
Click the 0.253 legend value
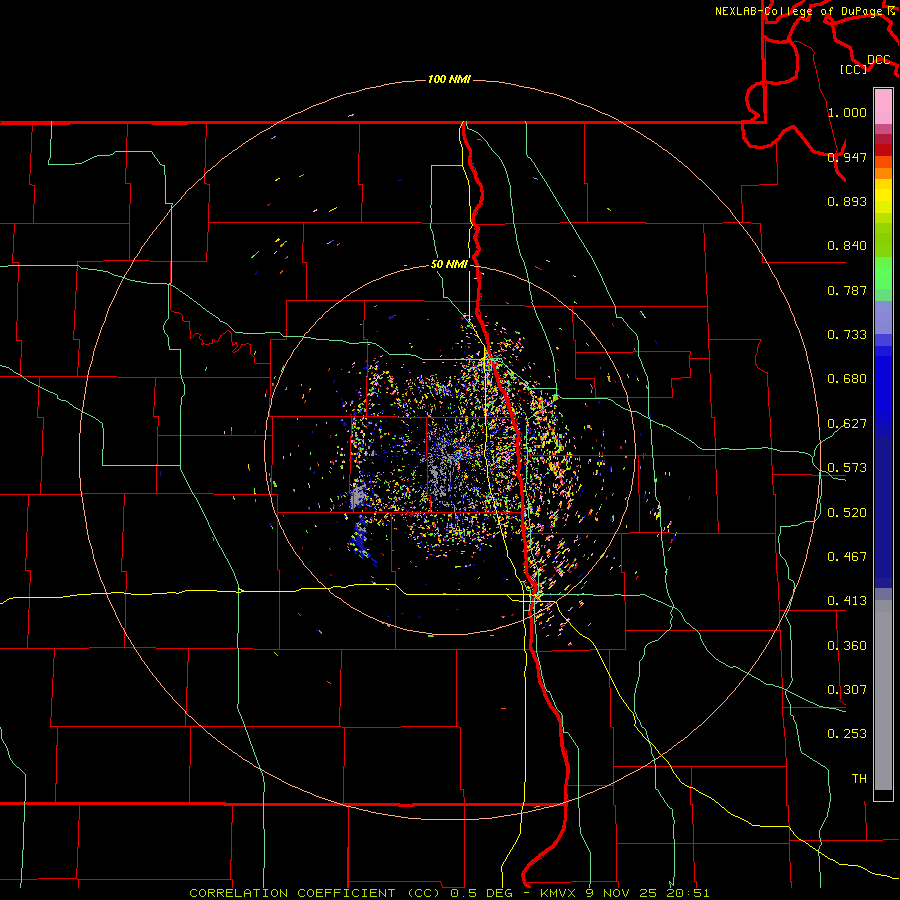pyautogui.click(x=847, y=734)
